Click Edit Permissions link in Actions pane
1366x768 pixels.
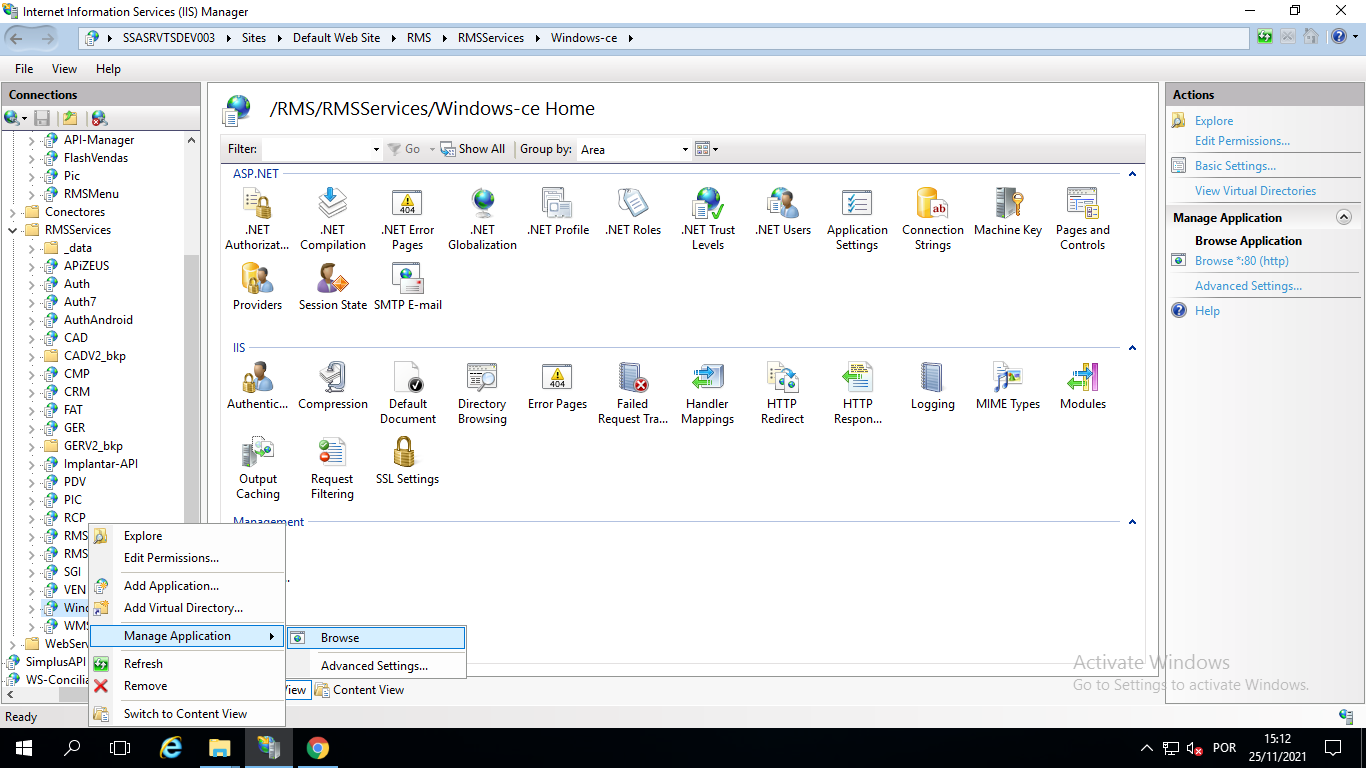tap(1242, 141)
